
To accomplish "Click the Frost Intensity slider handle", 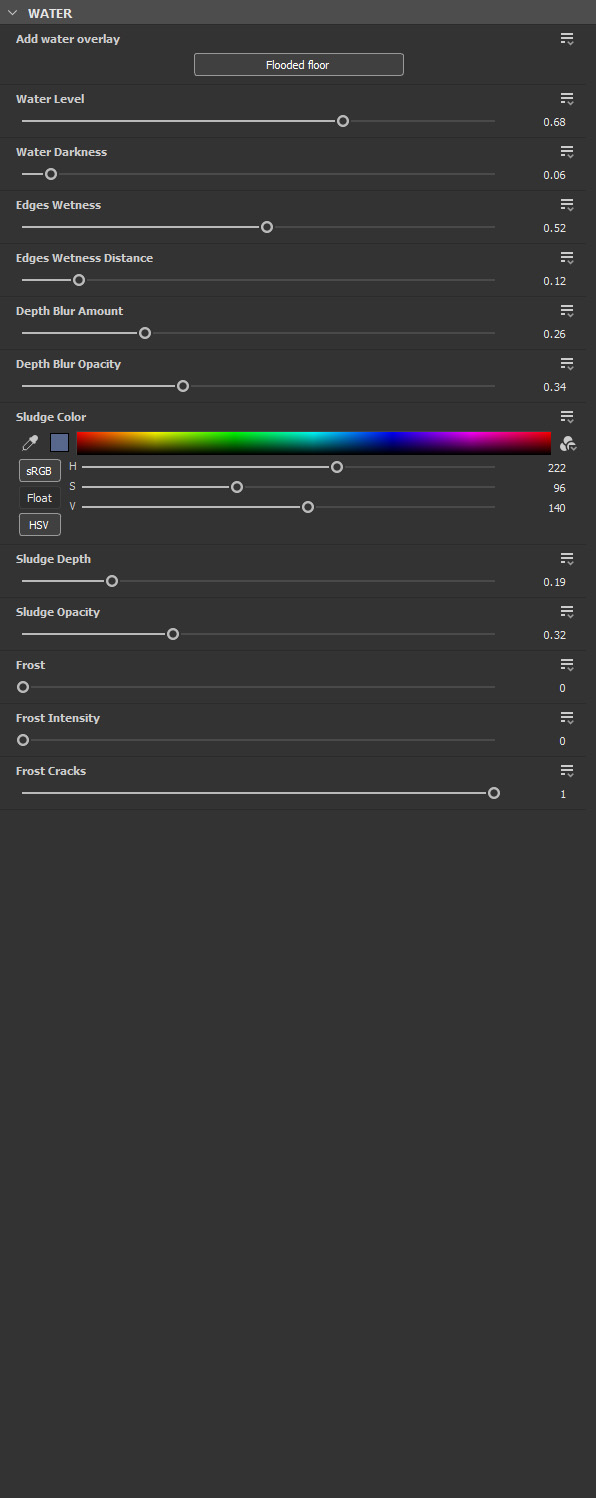I will pyautogui.click(x=23, y=740).
